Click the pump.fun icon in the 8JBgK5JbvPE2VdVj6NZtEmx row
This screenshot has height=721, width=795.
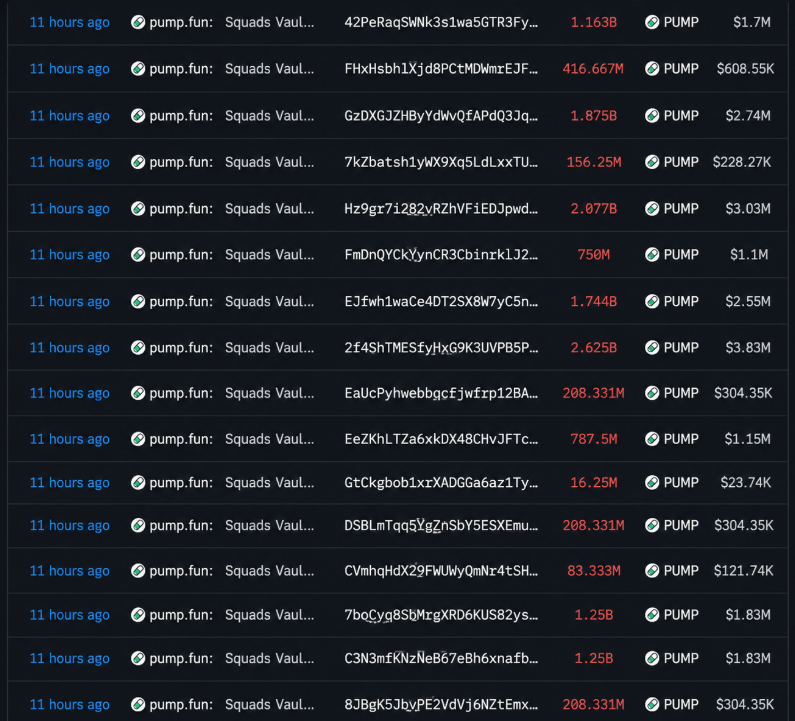(138, 704)
